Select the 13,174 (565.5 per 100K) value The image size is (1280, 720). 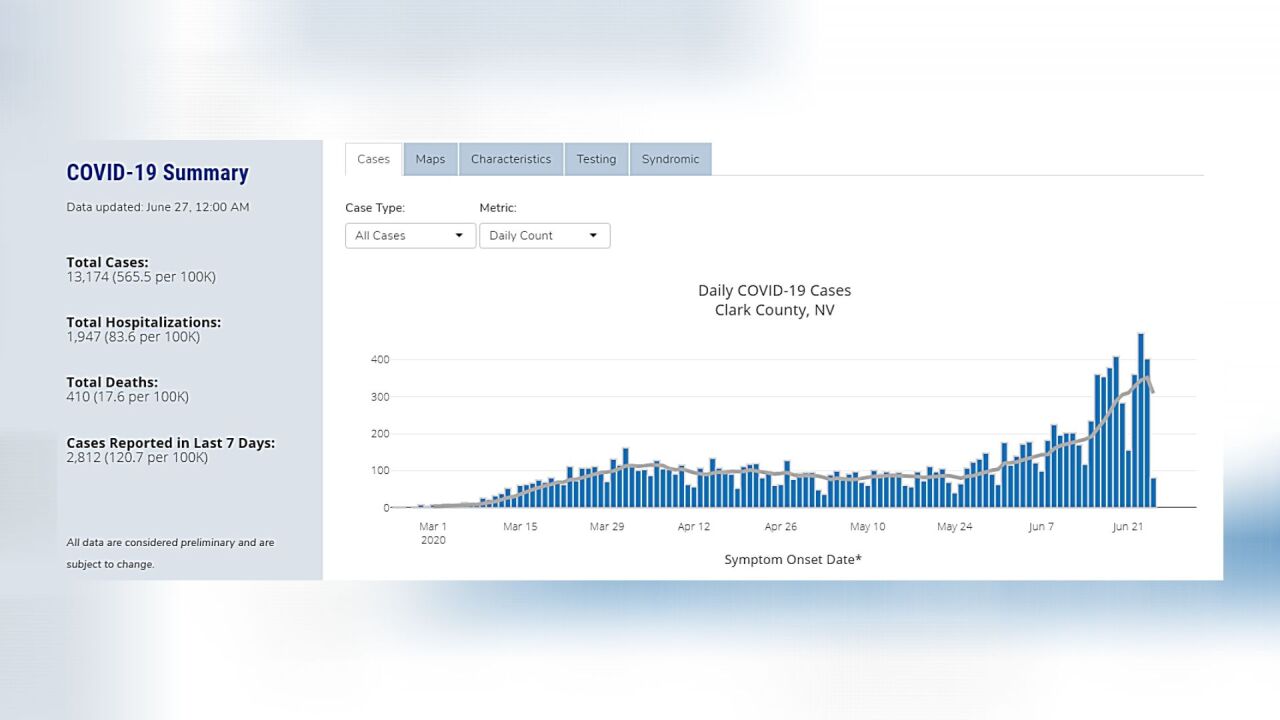point(141,277)
